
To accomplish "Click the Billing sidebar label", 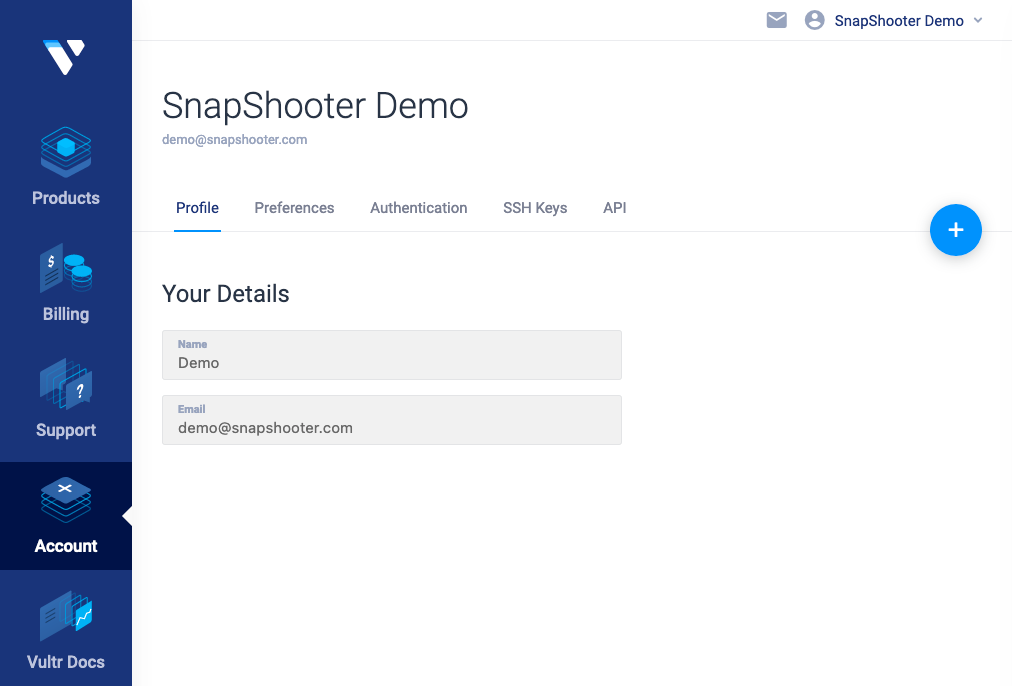I will 66,314.
